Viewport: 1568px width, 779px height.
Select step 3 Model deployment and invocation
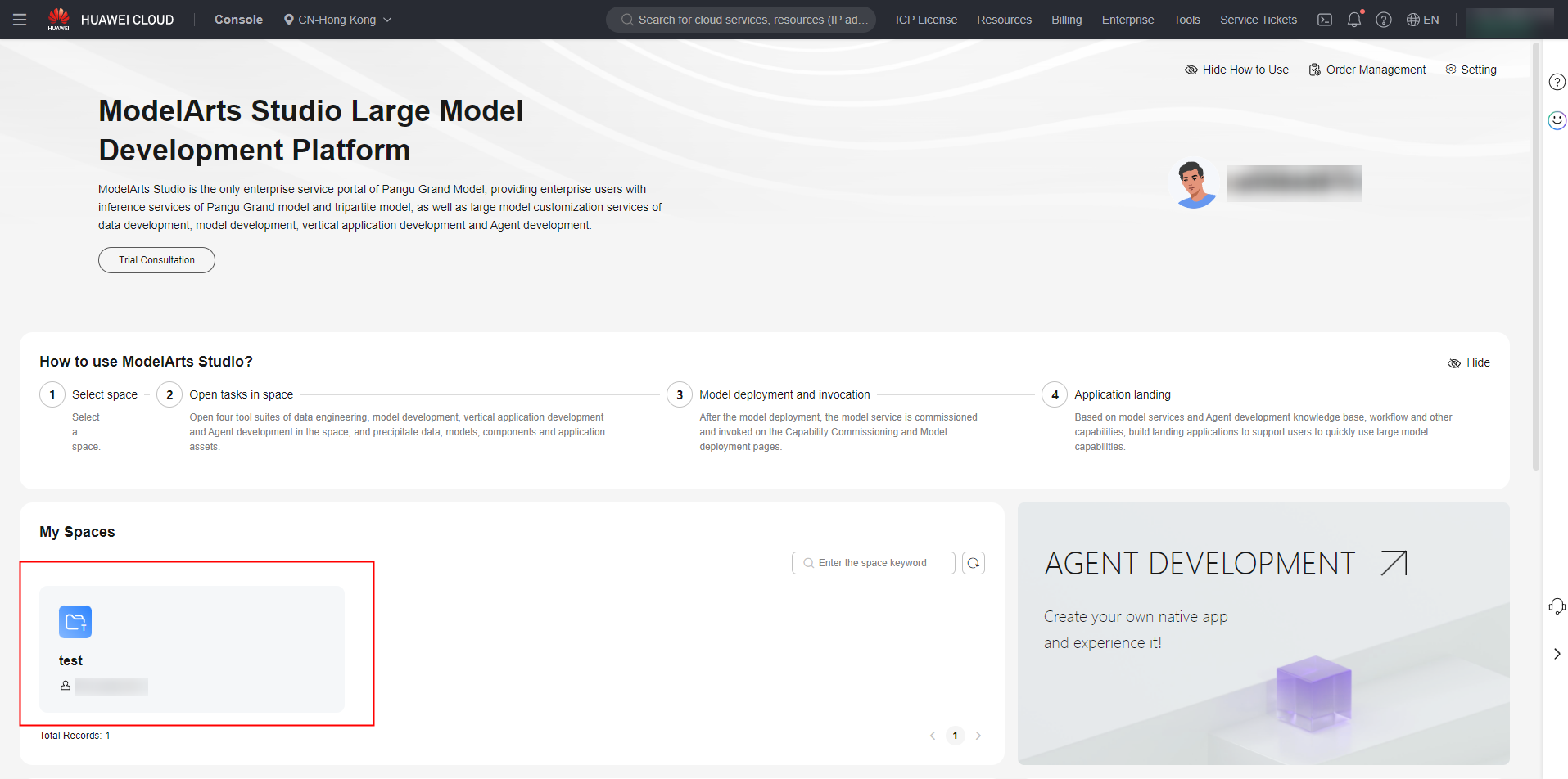769,394
